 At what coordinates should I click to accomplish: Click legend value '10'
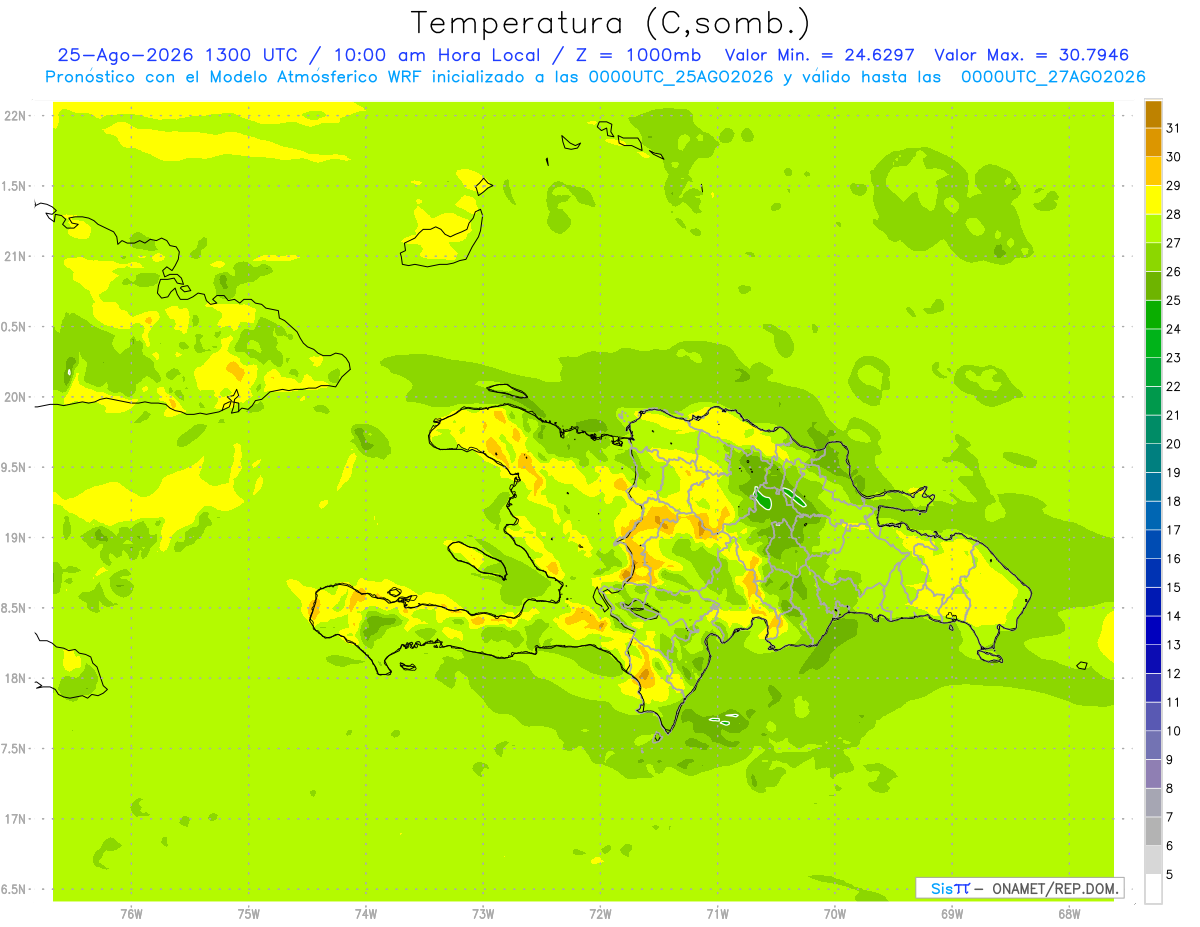(x=1174, y=731)
